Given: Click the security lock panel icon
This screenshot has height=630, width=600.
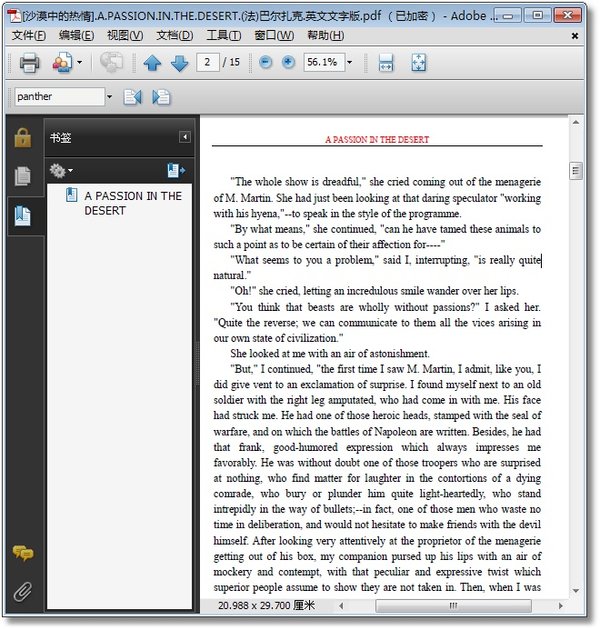Looking at the screenshot, I should 23,138.
